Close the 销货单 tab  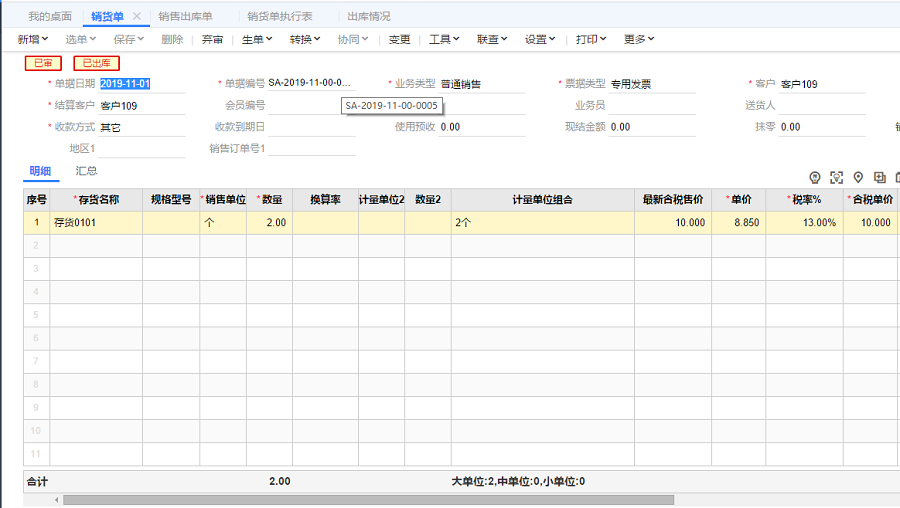click(137, 17)
